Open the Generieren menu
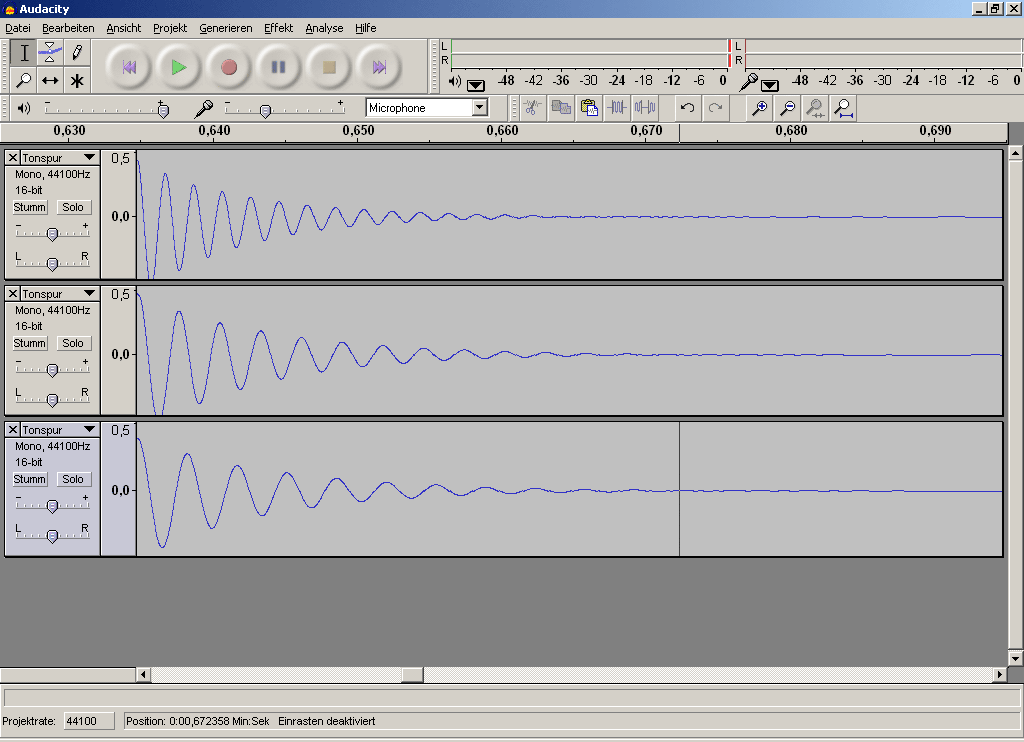Screen dimensions: 1024x742 click(225, 28)
